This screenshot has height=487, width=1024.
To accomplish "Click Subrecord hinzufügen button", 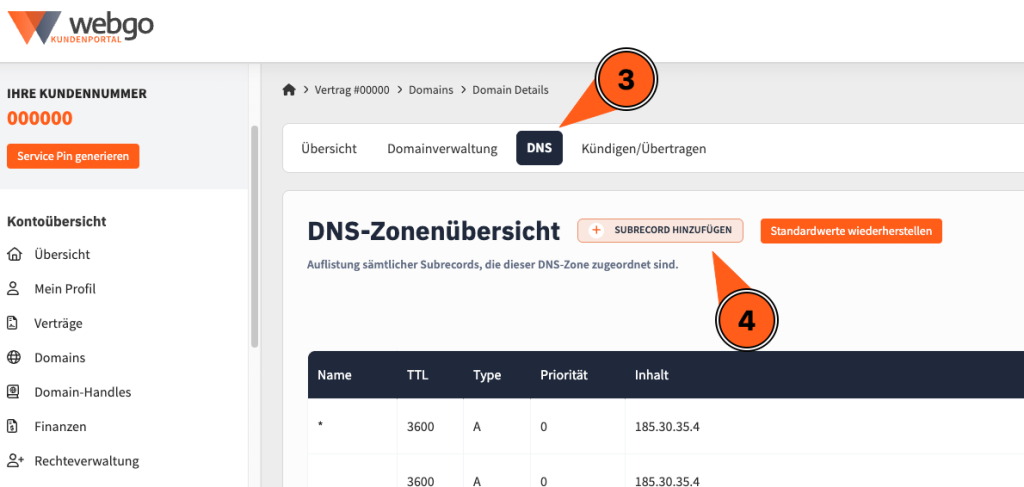I will pyautogui.click(x=660, y=231).
